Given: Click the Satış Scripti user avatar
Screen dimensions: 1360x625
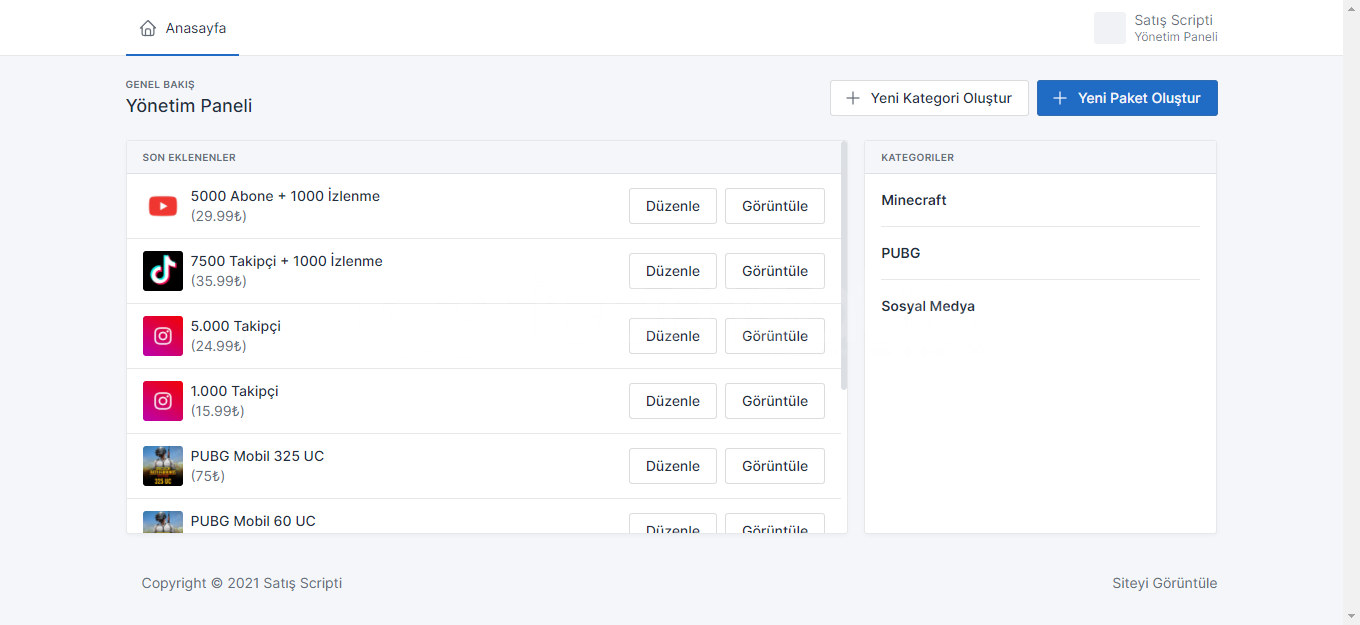Looking at the screenshot, I should tap(1110, 28).
